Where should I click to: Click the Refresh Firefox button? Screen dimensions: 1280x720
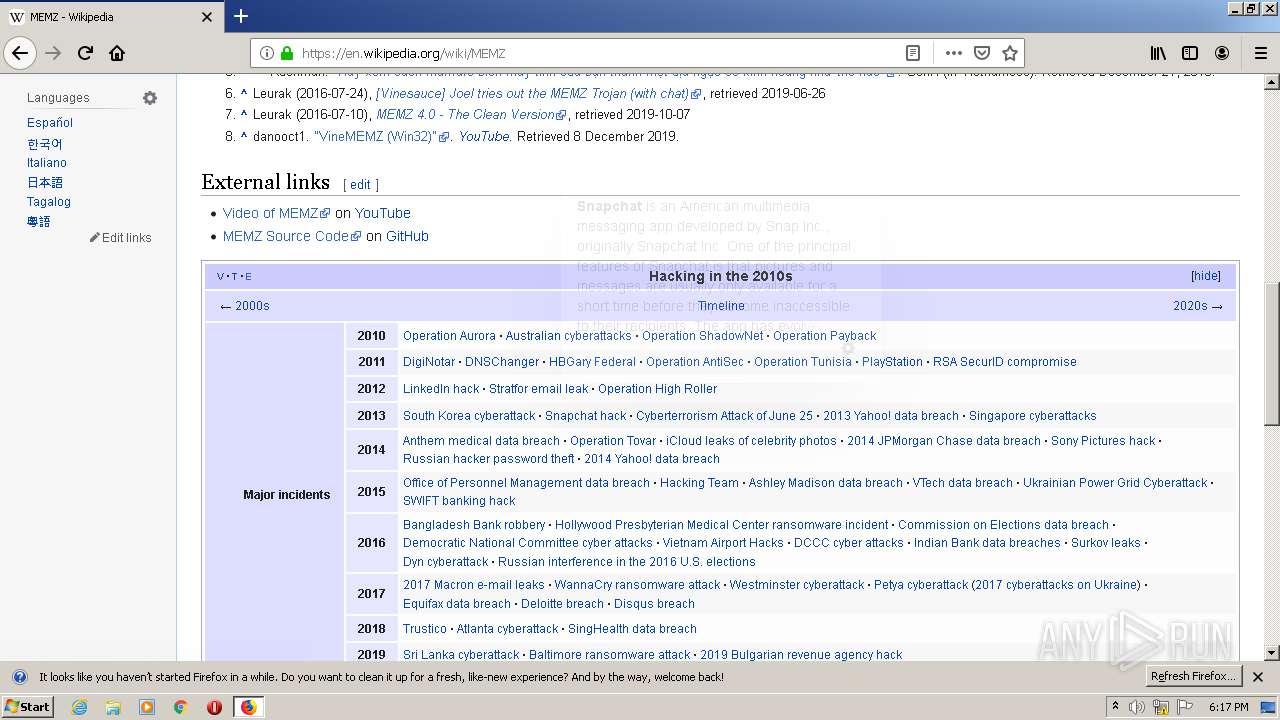click(x=1193, y=677)
